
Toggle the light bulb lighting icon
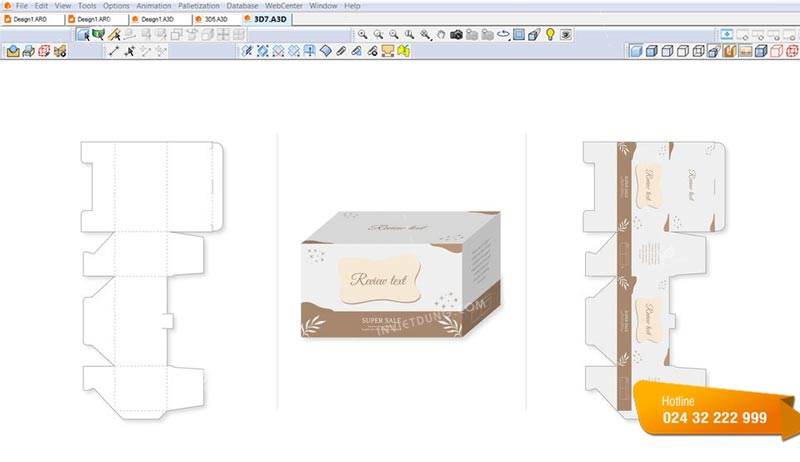(x=550, y=35)
